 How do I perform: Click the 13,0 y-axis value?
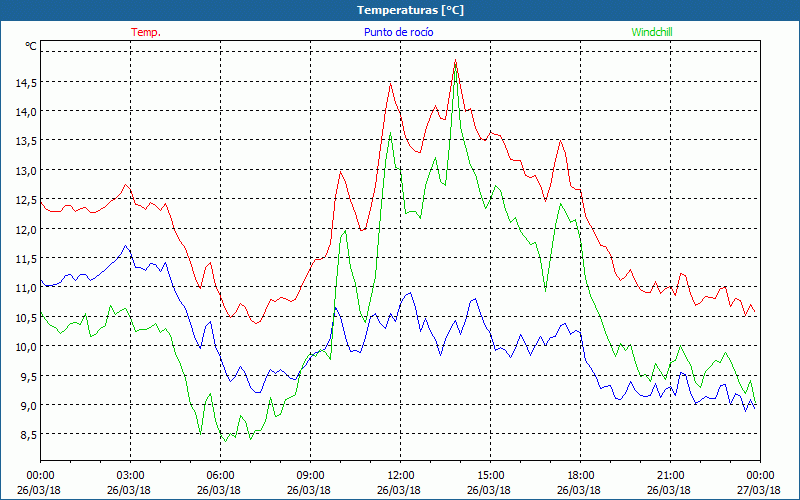click(27, 170)
